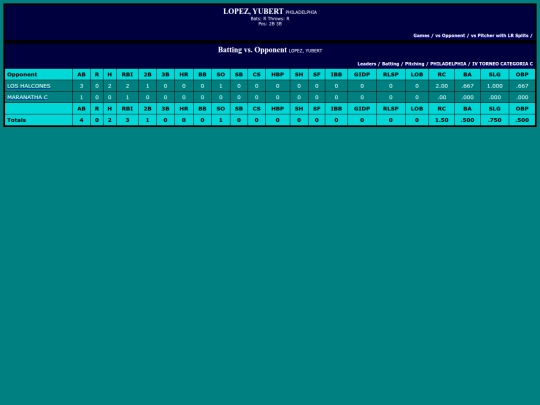Image resolution: width=540 pixels, height=405 pixels.
Task: Select LOS HALCONES RC value 2.00
Action: (x=441, y=86)
